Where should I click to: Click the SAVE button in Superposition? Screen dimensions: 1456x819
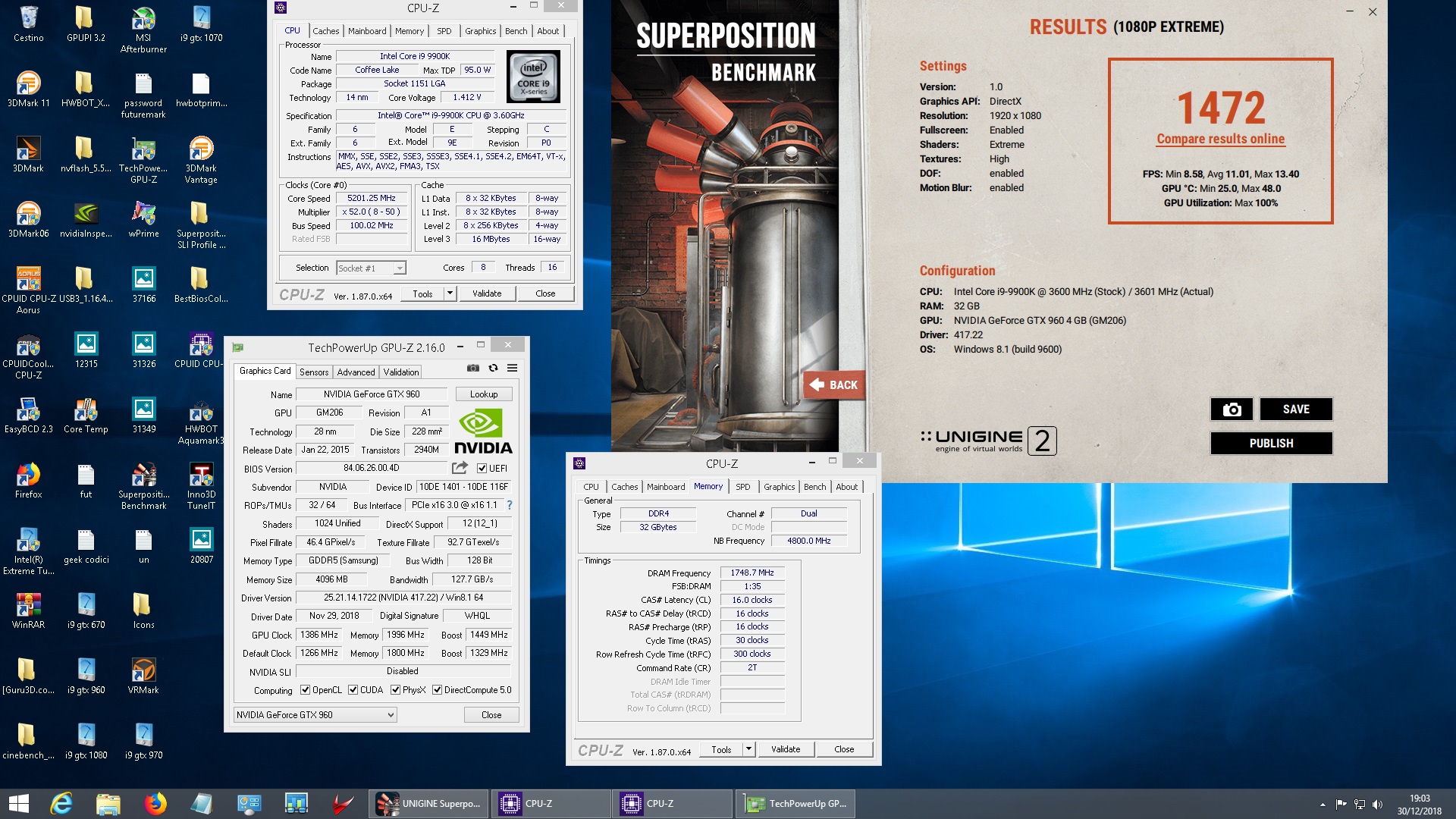(x=1296, y=409)
